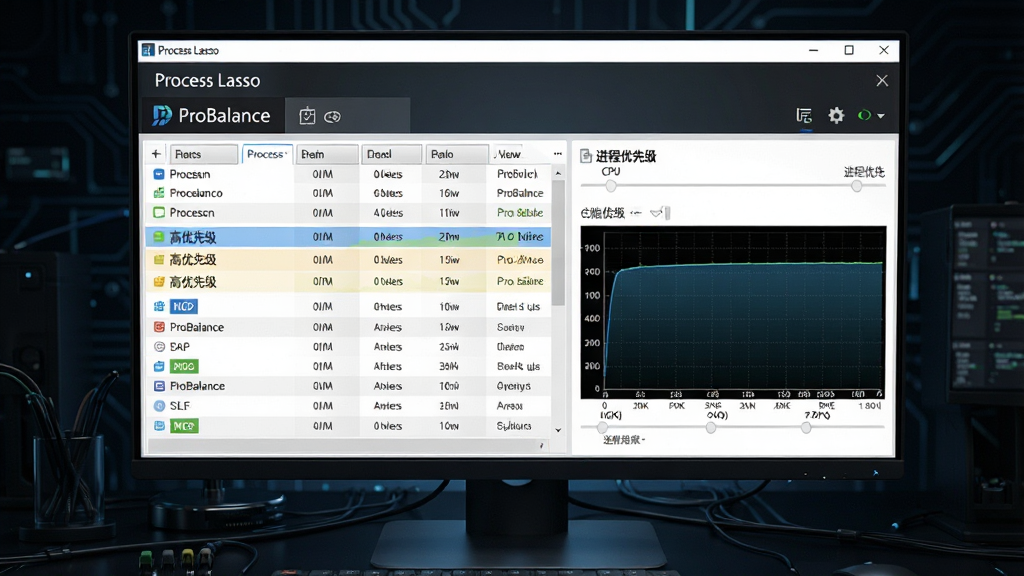Click the Process Lasso header title
Image resolution: width=1024 pixels, height=576 pixels.
click(207, 80)
